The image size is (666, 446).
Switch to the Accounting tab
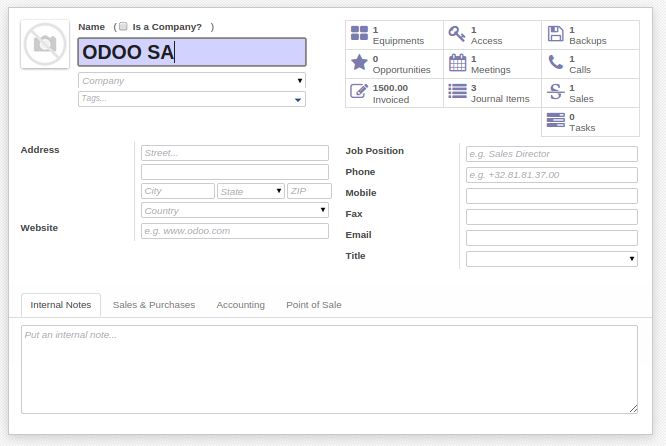click(x=240, y=305)
